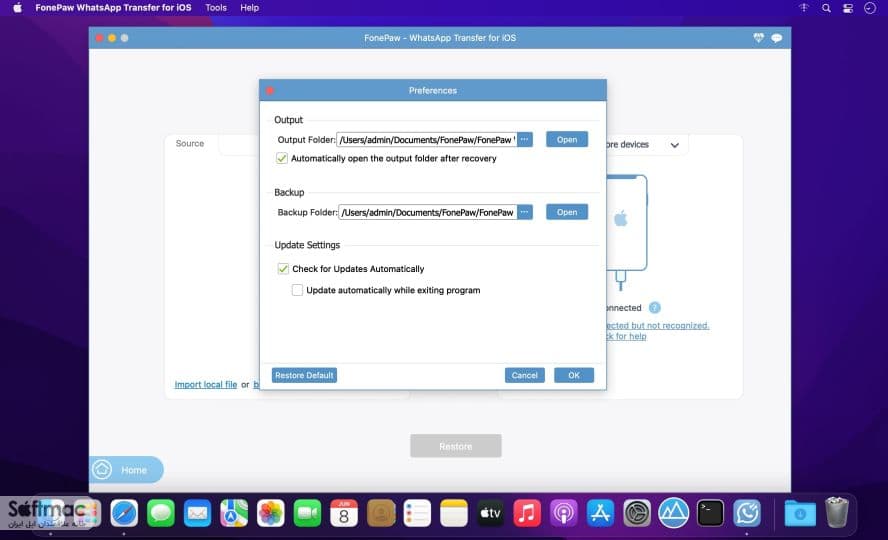Open App Store from the dock
Viewport: 888px width, 540px height.
(x=600, y=513)
